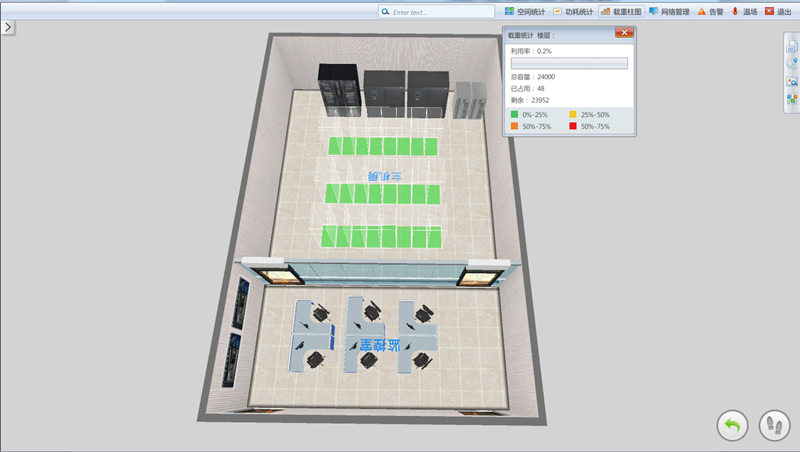This screenshot has width=800, height=452.
Task: Click the bottom settings sliders icon in right toolbar
Action: coord(791,99)
